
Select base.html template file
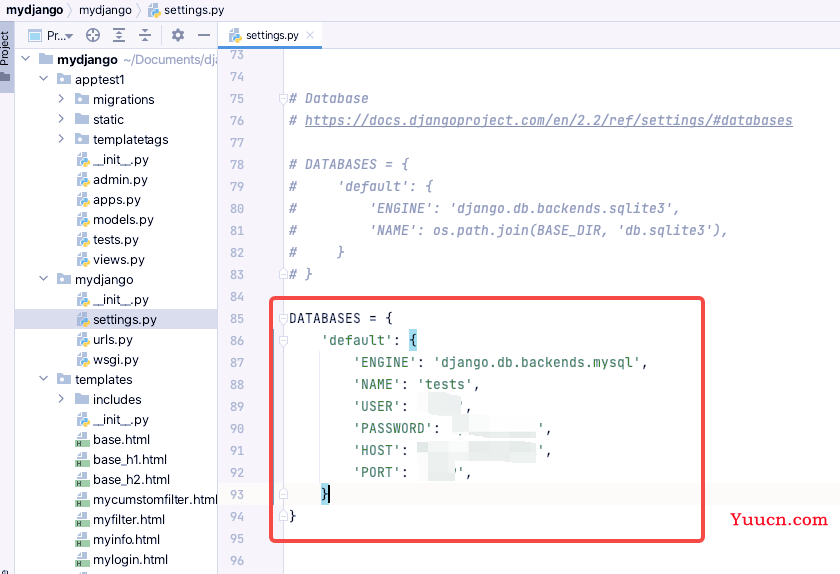pyautogui.click(x=113, y=440)
